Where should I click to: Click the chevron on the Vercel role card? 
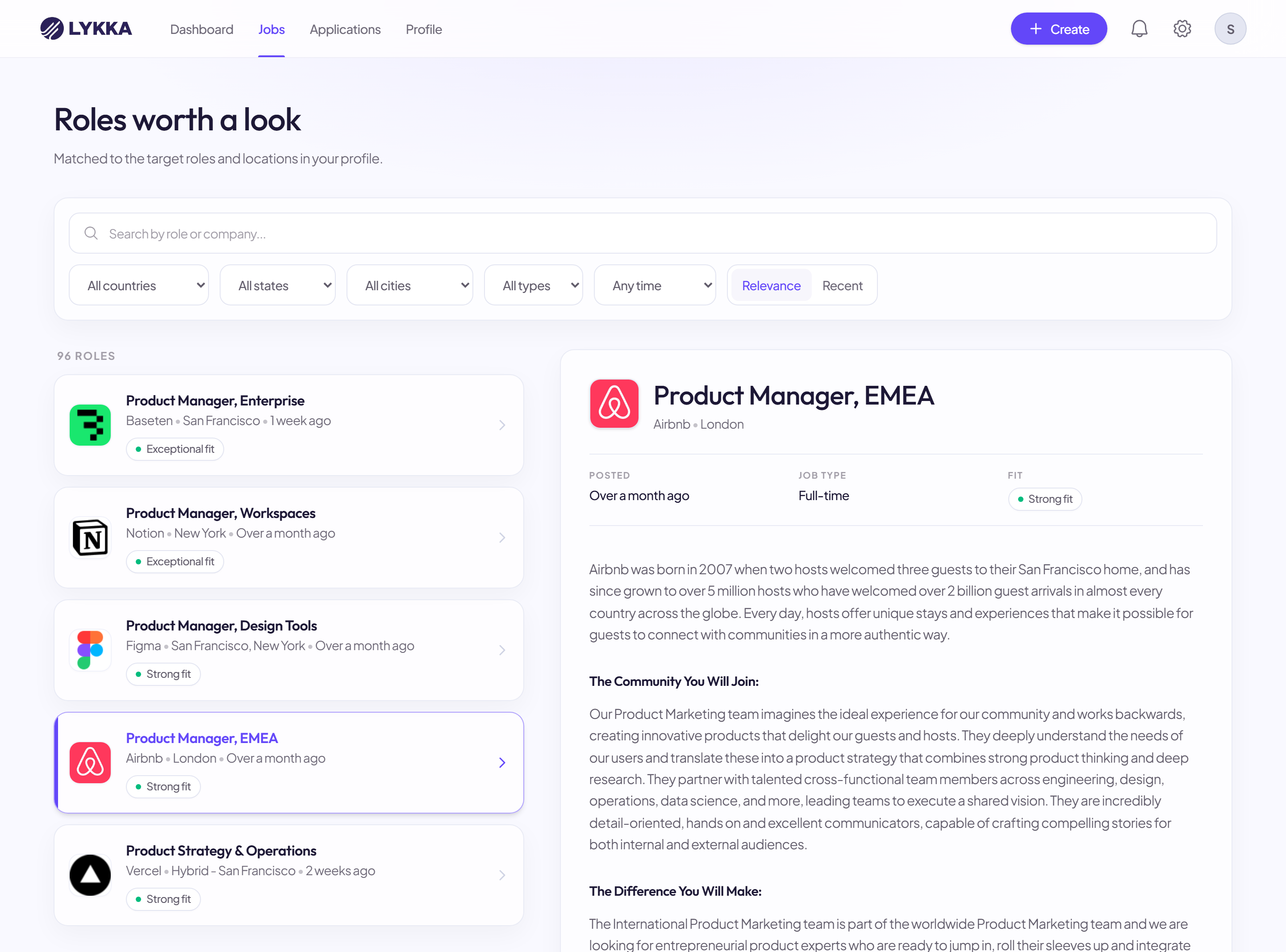point(502,875)
